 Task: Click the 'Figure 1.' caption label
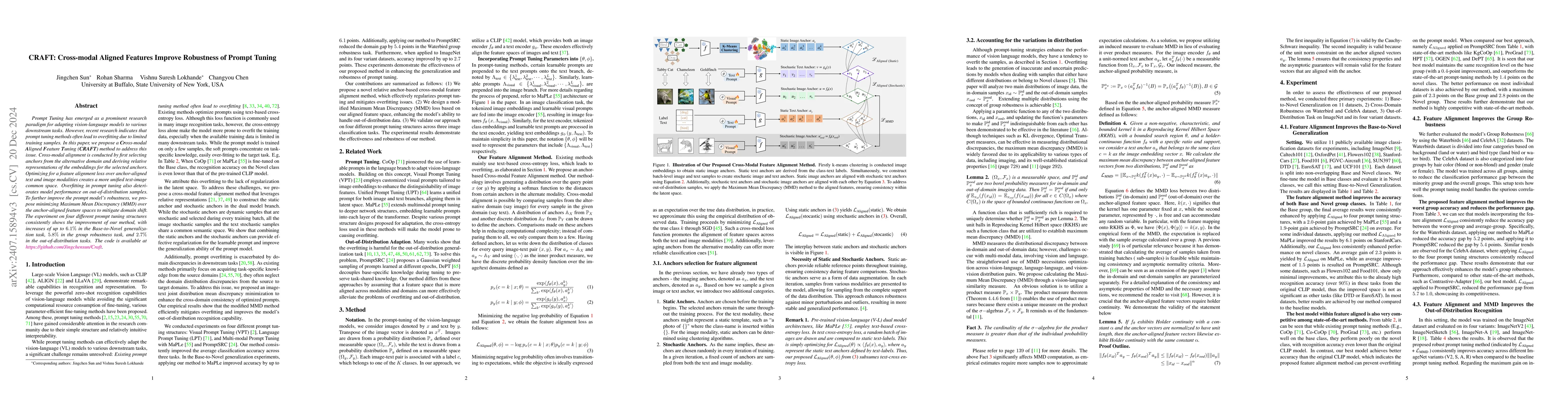click(662, 165)
